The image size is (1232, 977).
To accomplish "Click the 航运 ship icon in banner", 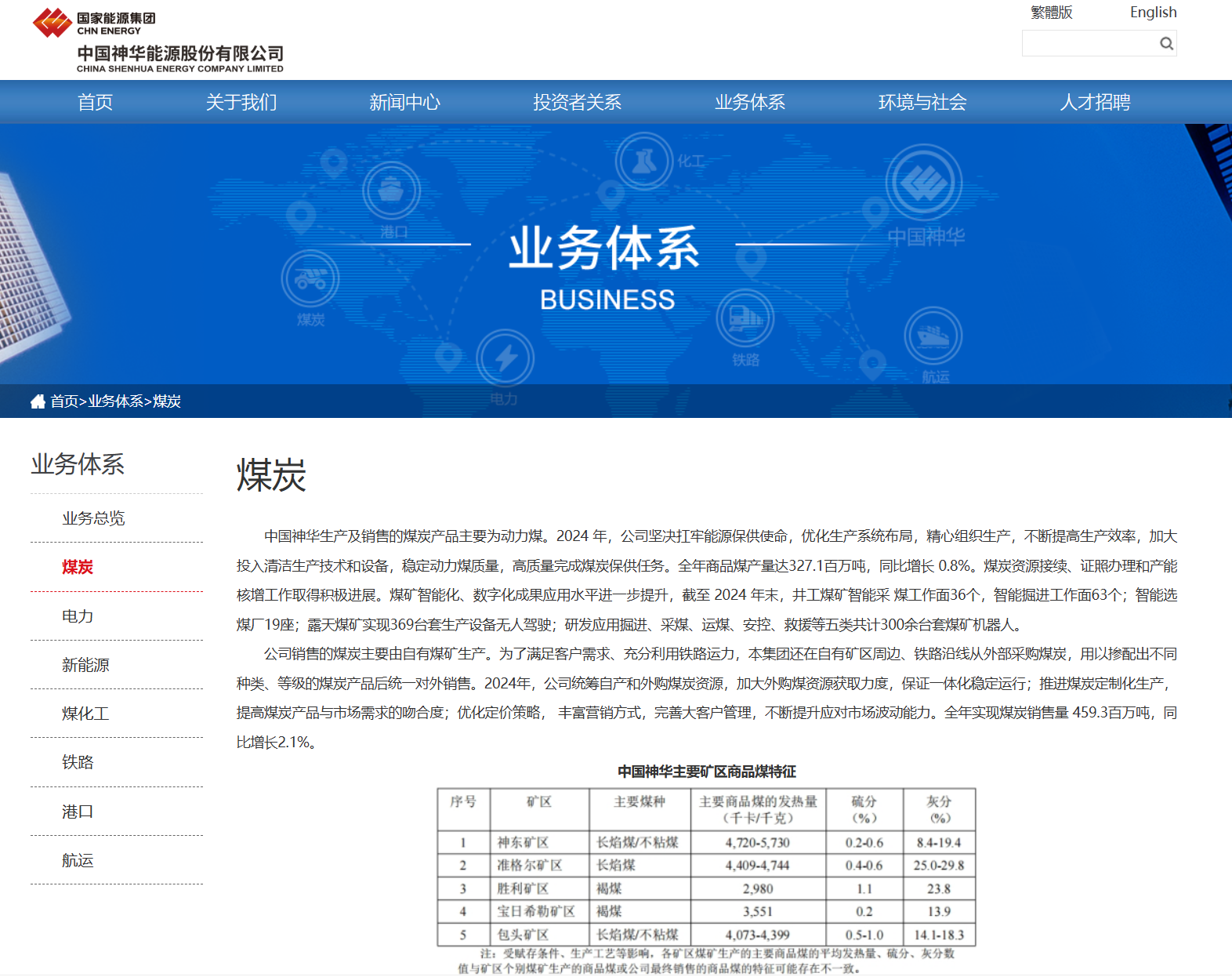I will (x=933, y=336).
